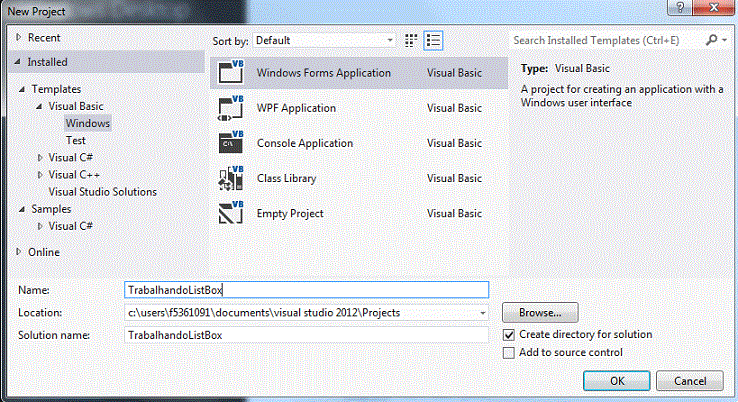738x402 pixels.
Task: Toggle Create directory for solution checkbox
Action: [509, 335]
